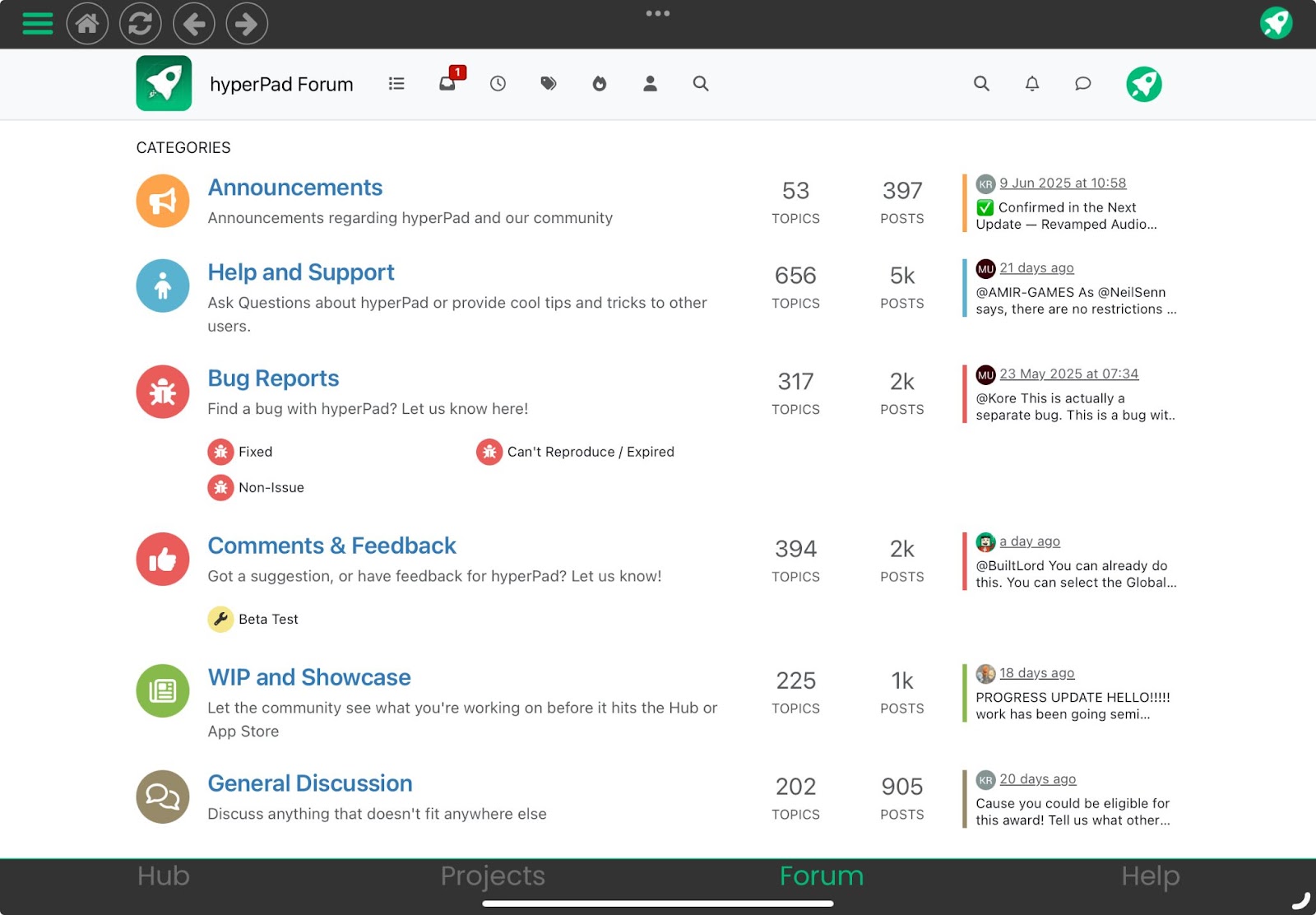Open user profile rocket avatar
This screenshot has width=1316, height=915.
[x=1144, y=84]
